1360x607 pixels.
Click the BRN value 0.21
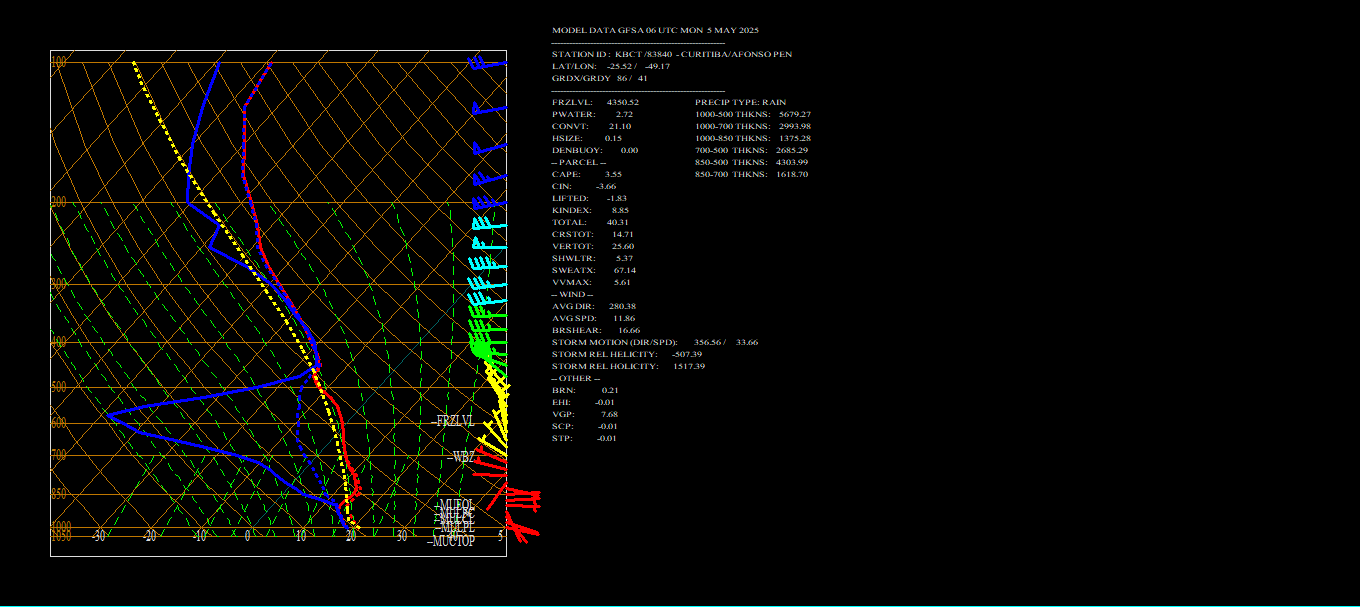[x=610, y=390]
